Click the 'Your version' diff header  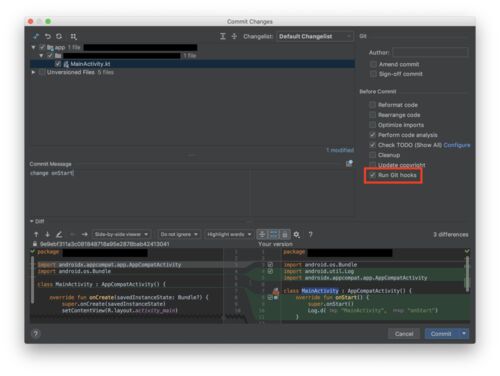click(275, 244)
